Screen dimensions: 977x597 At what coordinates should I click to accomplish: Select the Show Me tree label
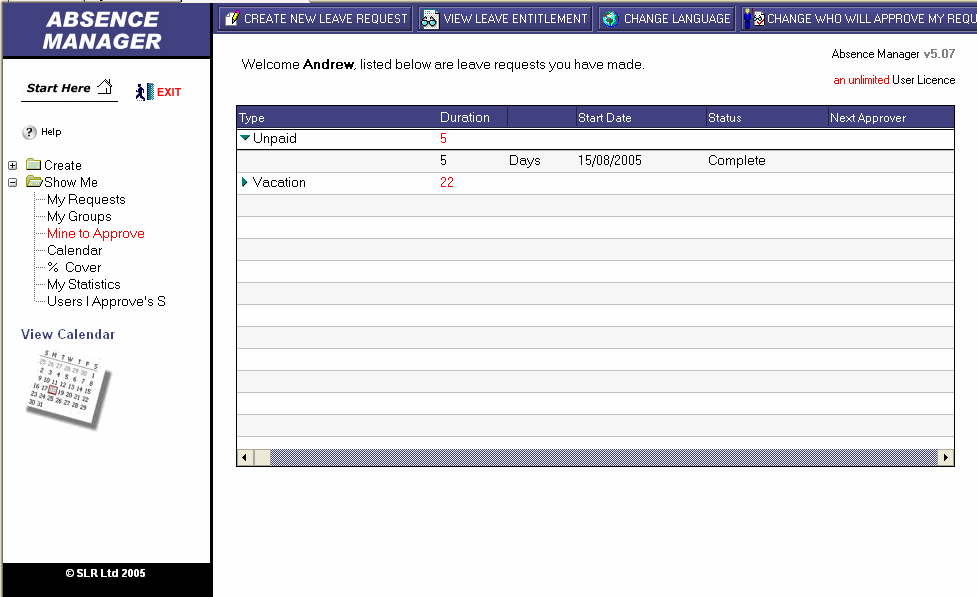(x=70, y=182)
